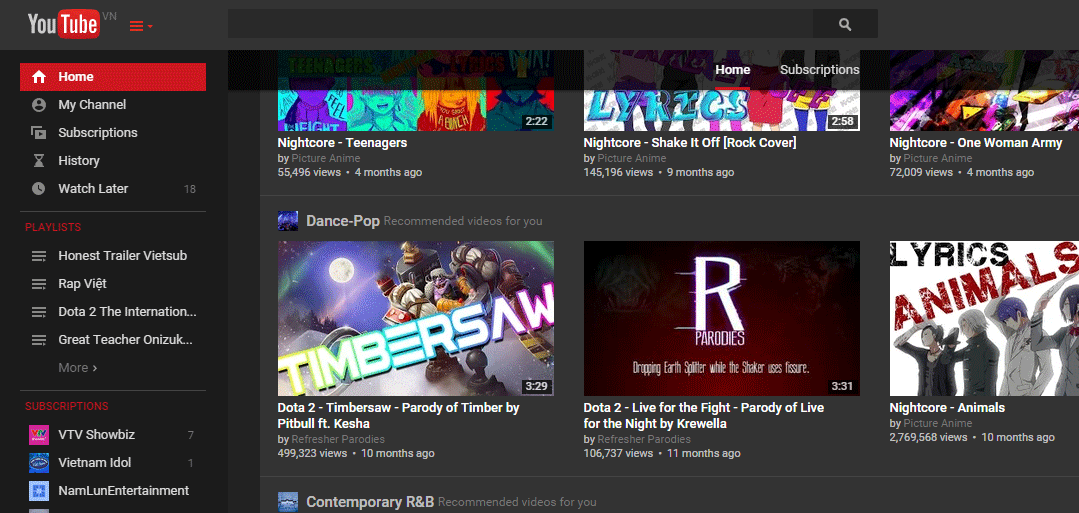Click Picture Anime under Shake It Off
This screenshot has height=513, width=1079.
pyautogui.click(x=632, y=158)
